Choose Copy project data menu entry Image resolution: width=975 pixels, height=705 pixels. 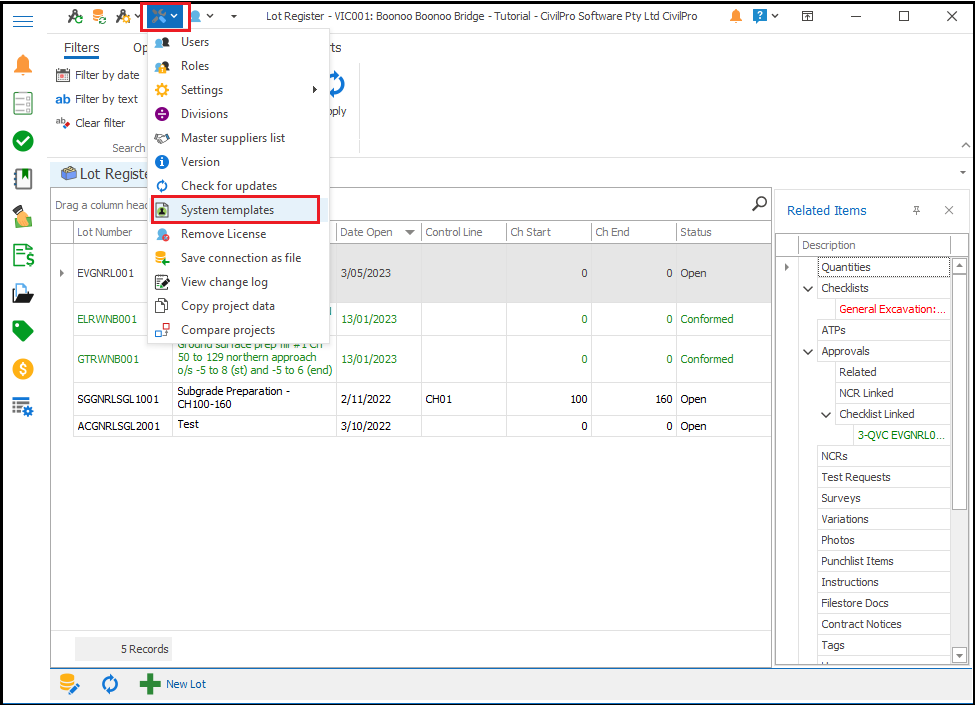[x=227, y=306]
